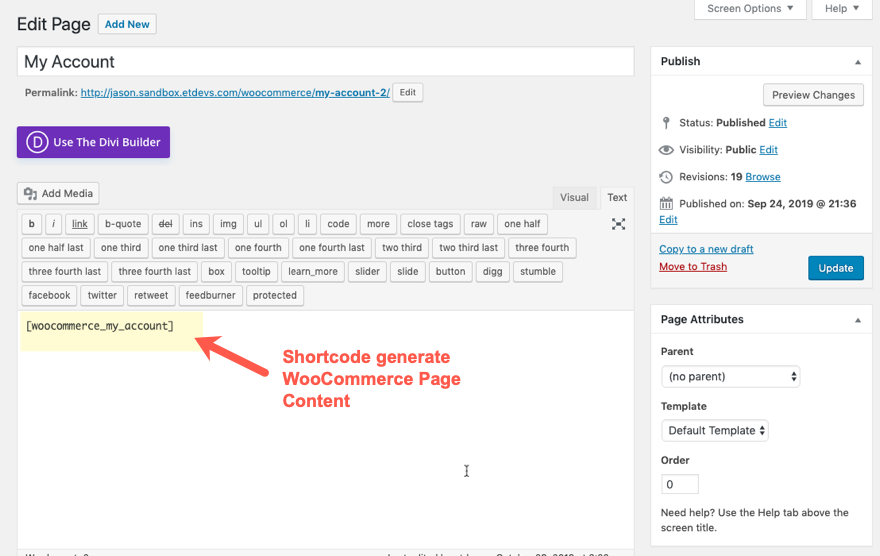Insert italic tag with i button
Viewport: 880px width, 556px height.
pos(54,224)
